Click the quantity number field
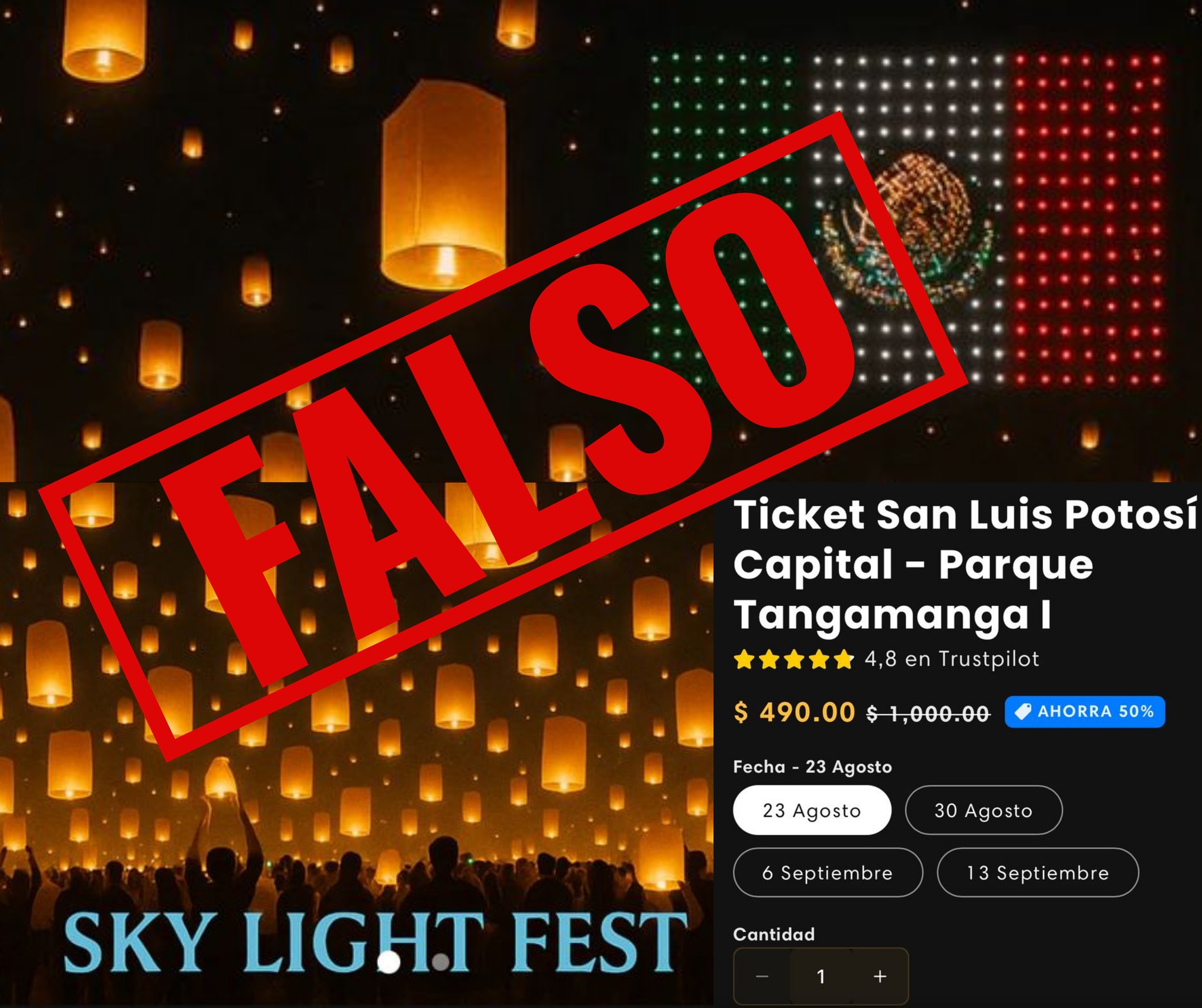1202x1008 pixels. coord(821,976)
